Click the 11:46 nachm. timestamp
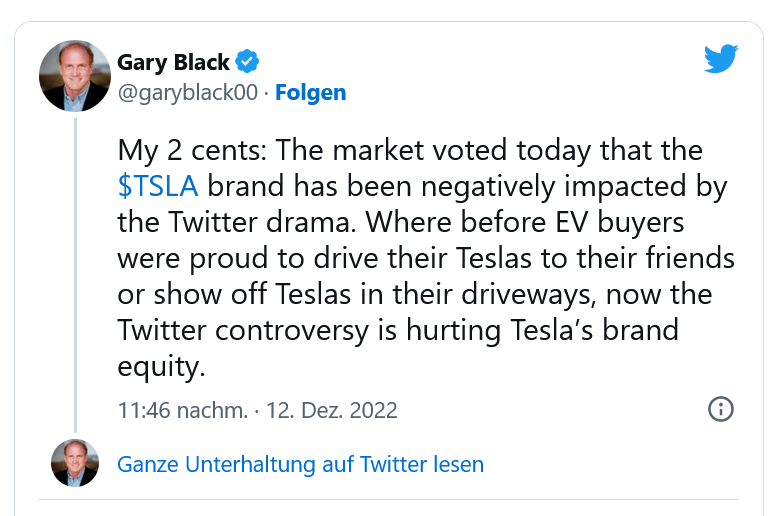 coord(182,410)
